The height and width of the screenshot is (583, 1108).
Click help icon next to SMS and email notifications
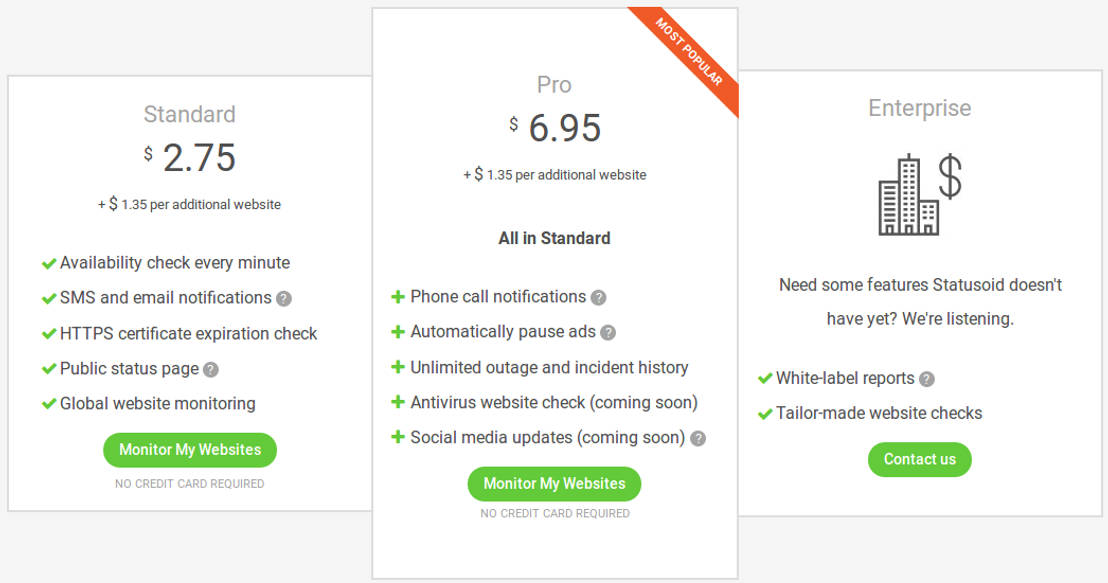click(x=284, y=299)
